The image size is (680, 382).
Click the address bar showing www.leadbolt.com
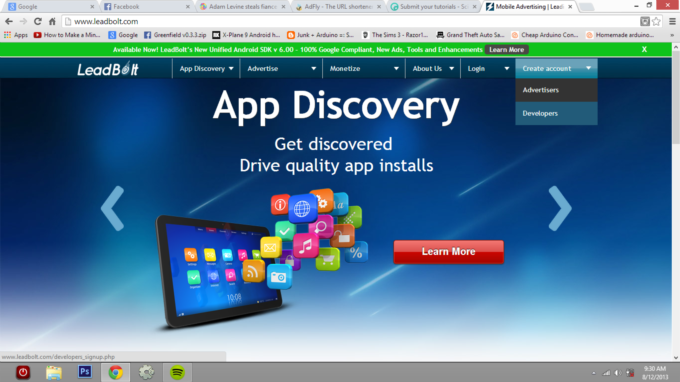coord(351,21)
